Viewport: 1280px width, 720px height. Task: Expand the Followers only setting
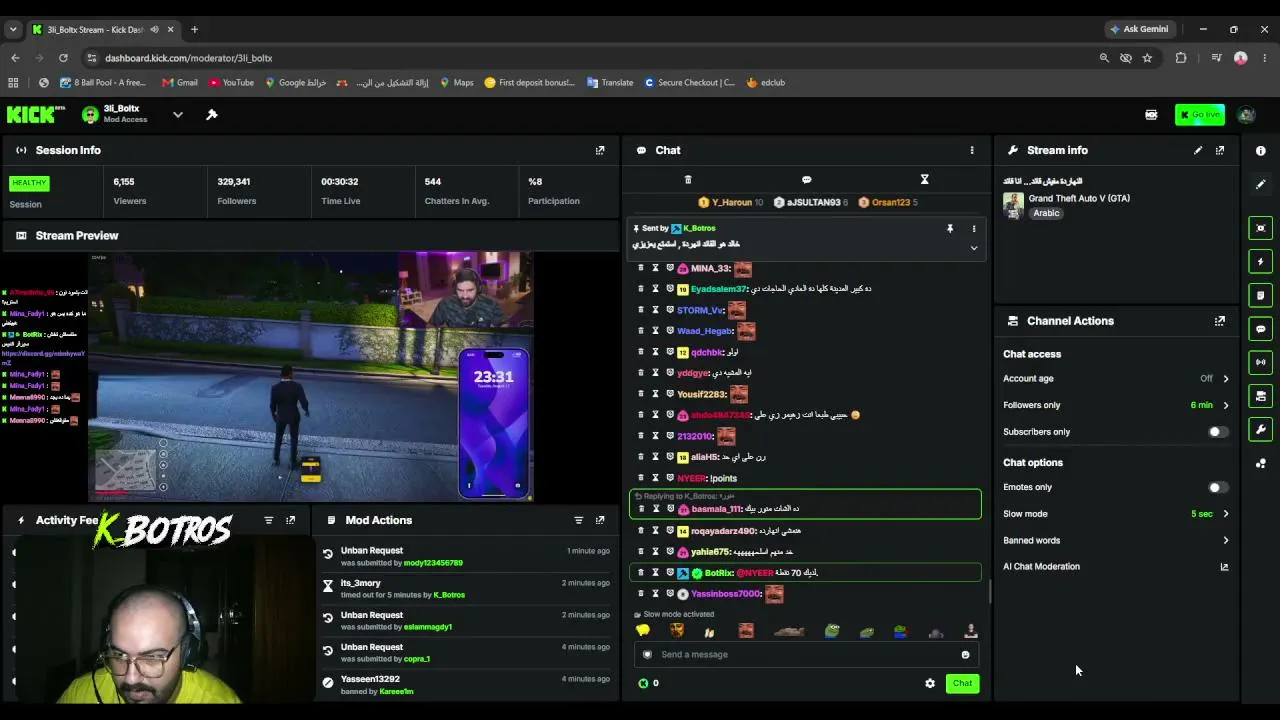[x=1226, y=405]
